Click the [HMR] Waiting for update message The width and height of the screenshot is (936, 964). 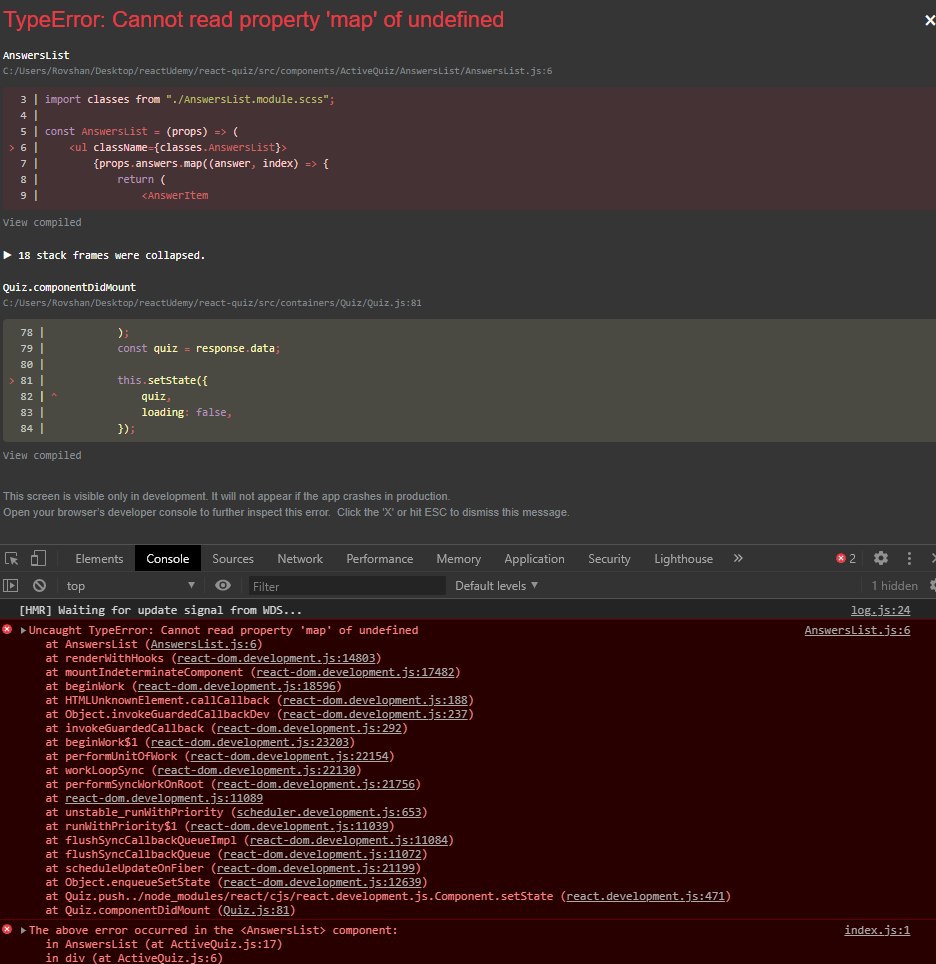pos(161,610)
